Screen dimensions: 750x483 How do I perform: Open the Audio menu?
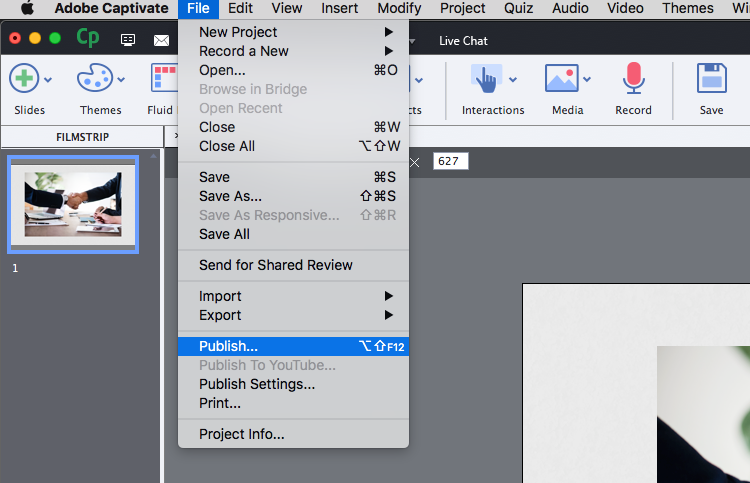tap(570, 8)
